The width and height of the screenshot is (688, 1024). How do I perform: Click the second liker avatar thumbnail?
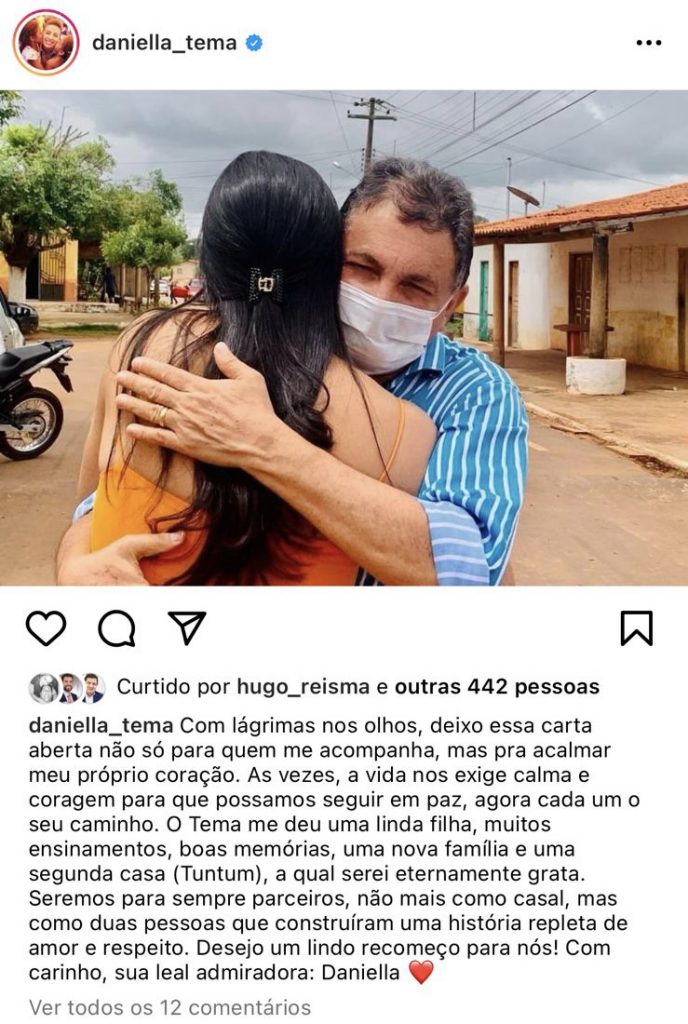69,688
